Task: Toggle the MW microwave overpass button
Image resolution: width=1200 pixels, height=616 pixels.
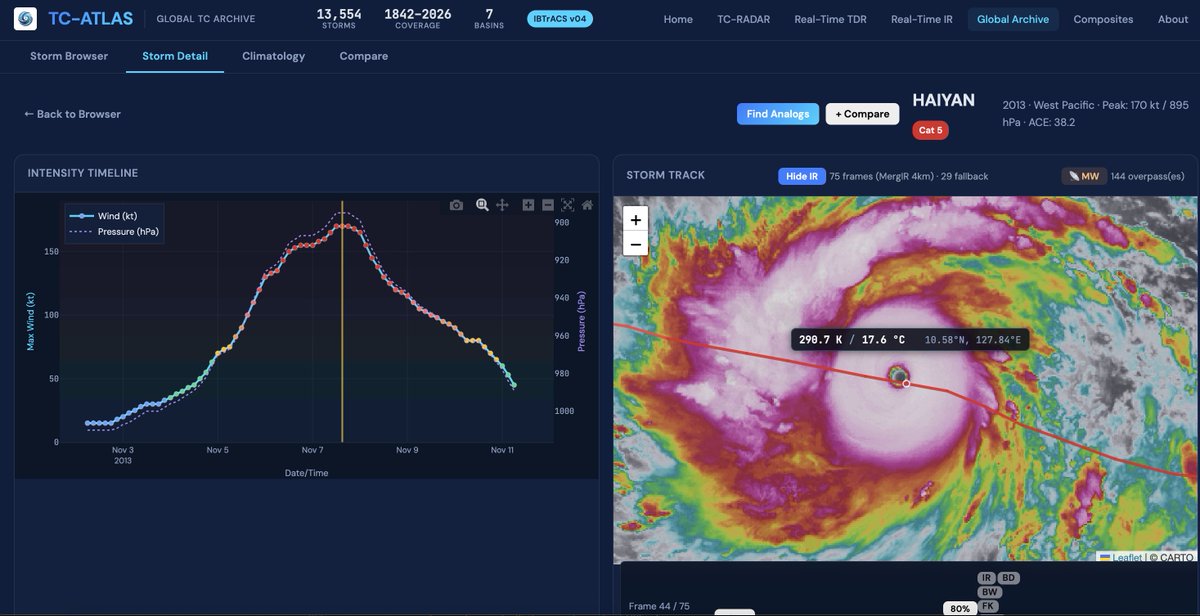Action: tap(1083, 176)
